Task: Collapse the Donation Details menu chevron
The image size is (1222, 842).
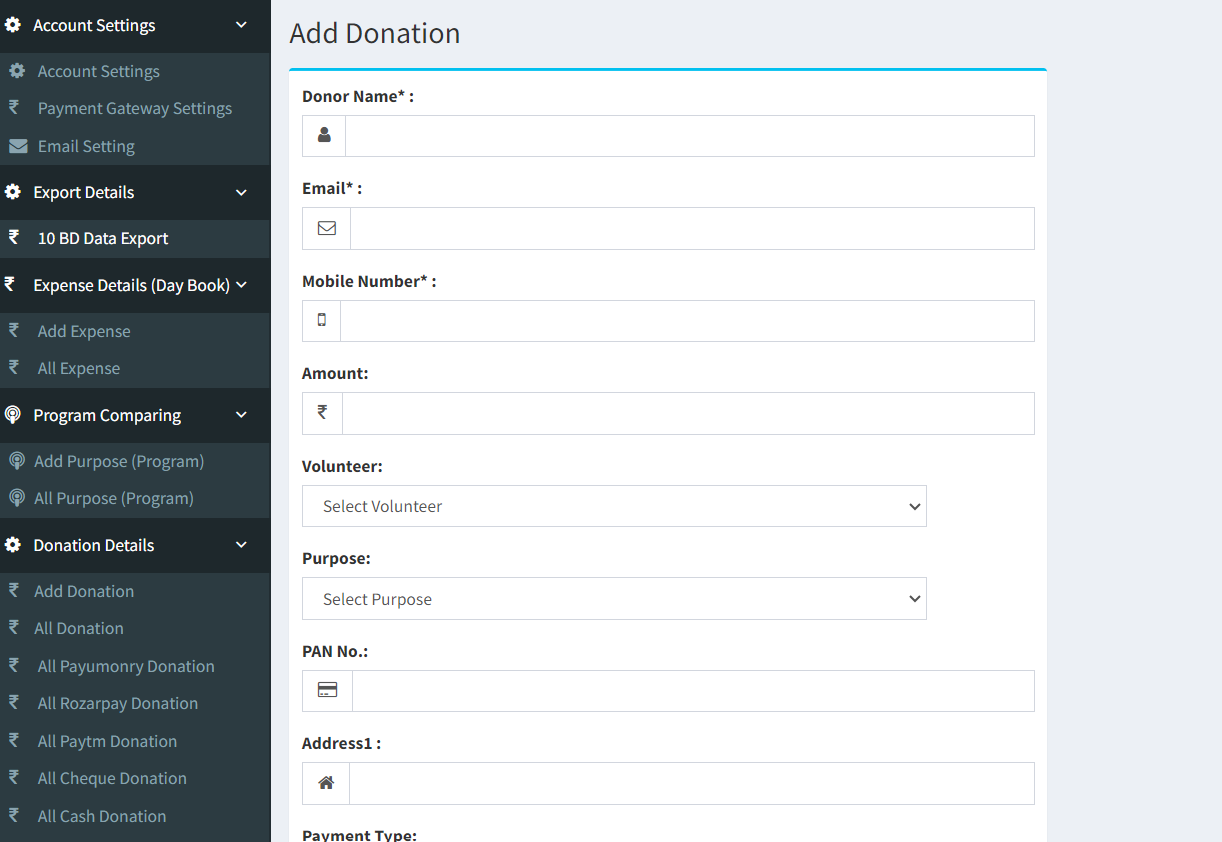Action: click(241, 545)
